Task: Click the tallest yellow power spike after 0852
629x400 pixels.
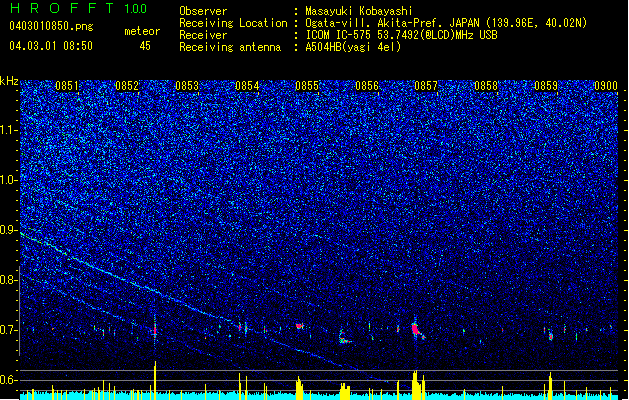Action: click(x=155, y=380)
